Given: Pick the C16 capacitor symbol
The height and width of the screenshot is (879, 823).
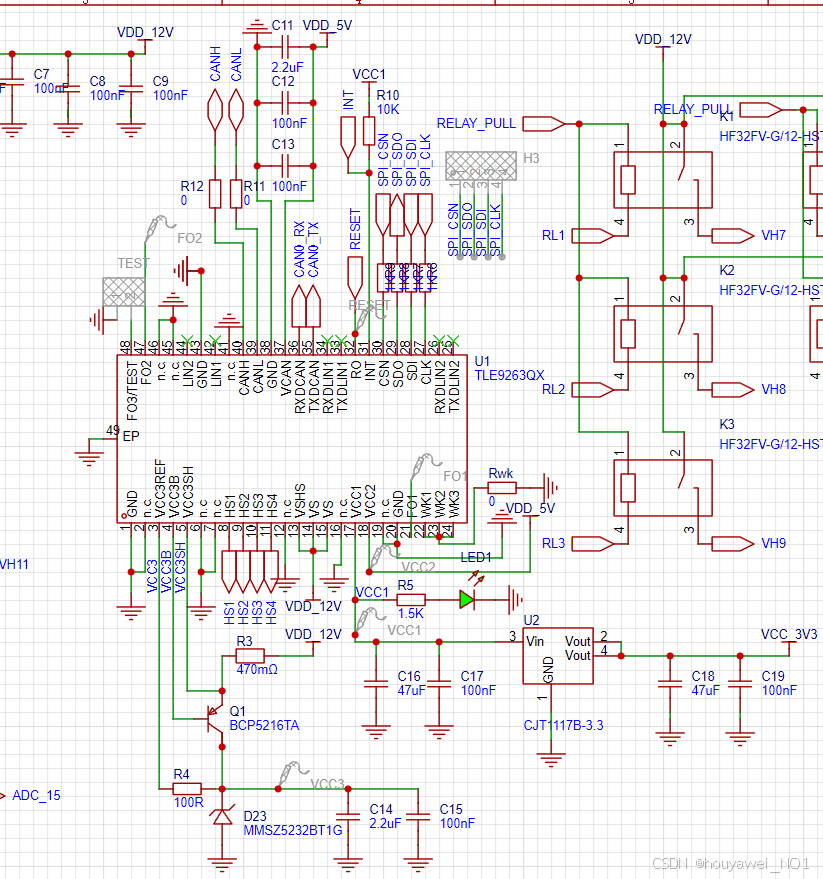Looking at the screenshot, I should [x=376, y=684].
